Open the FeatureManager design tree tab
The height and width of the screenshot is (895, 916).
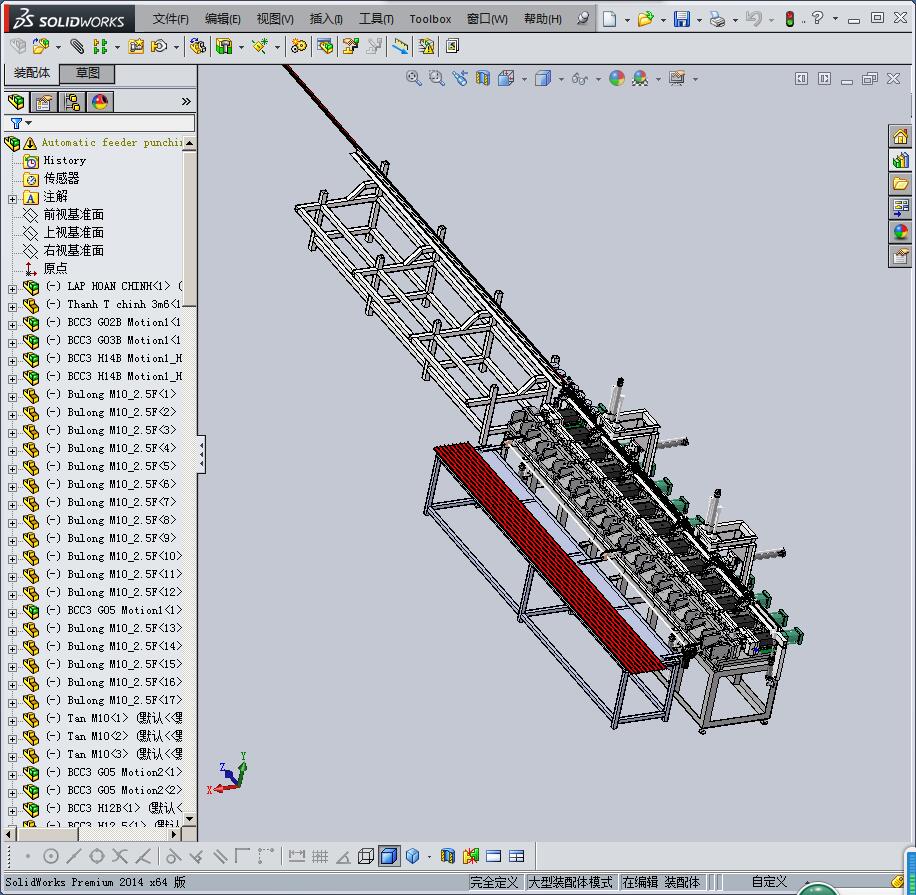(x=16, y=102)
